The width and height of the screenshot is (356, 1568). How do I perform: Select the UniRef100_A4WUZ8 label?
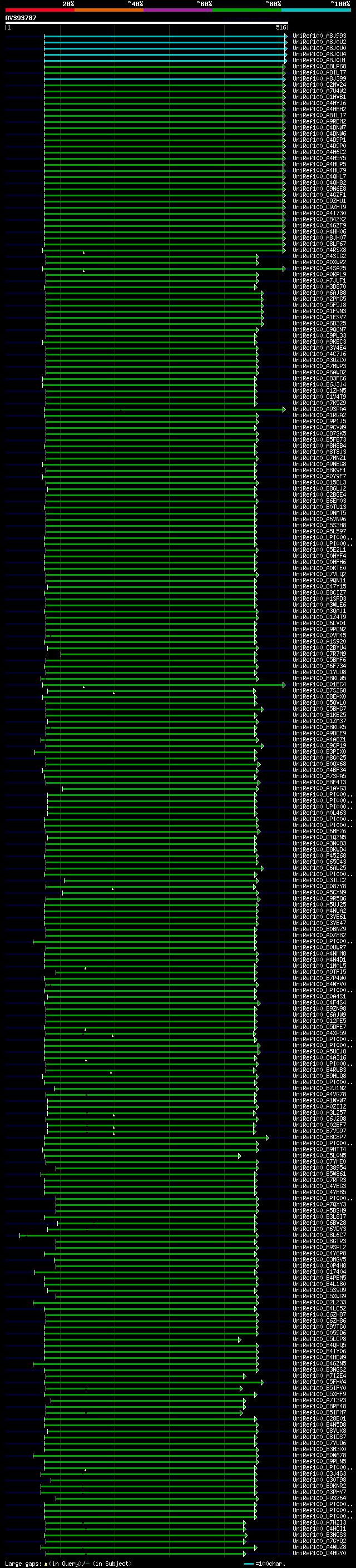pos(319,1547)
